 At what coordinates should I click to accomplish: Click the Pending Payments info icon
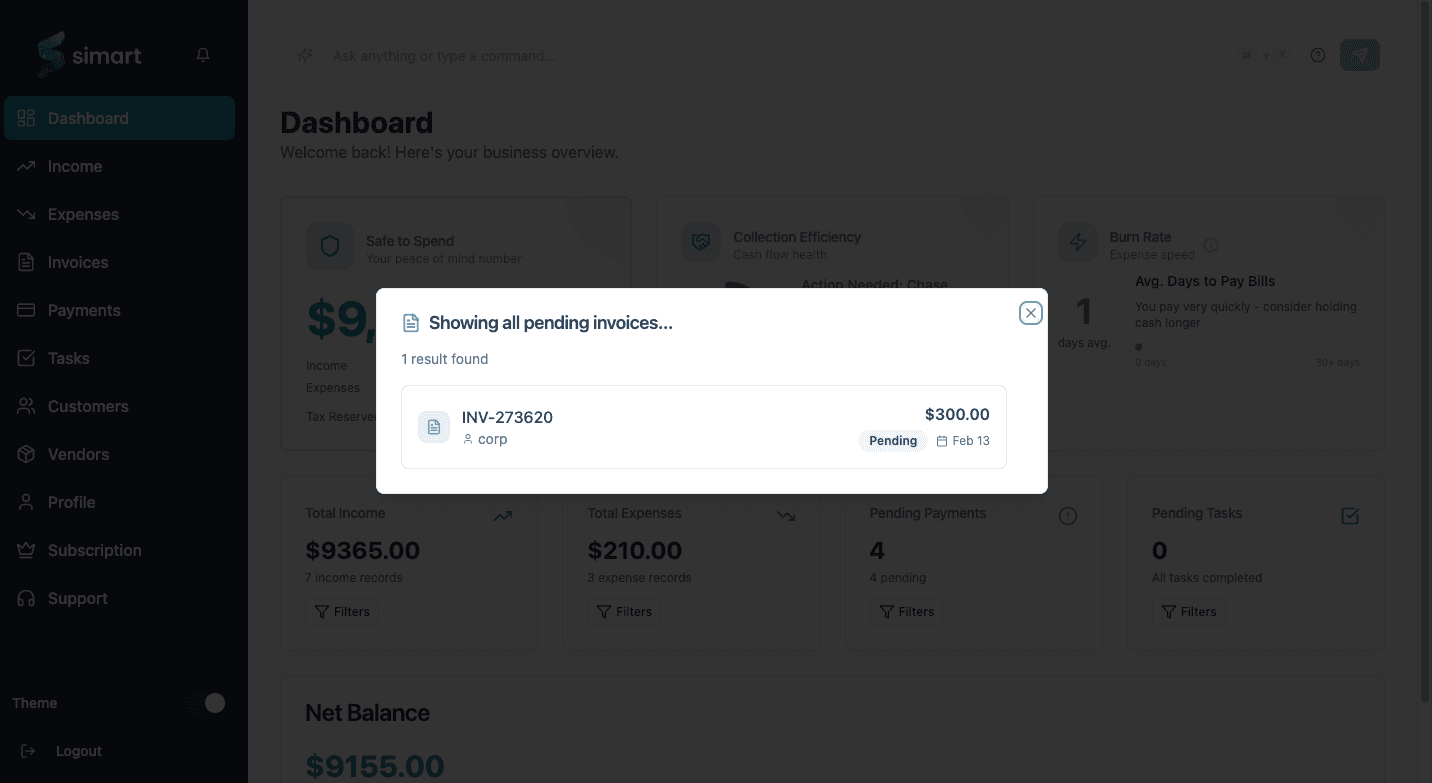pyautogui.click(x=1067, y=515)
